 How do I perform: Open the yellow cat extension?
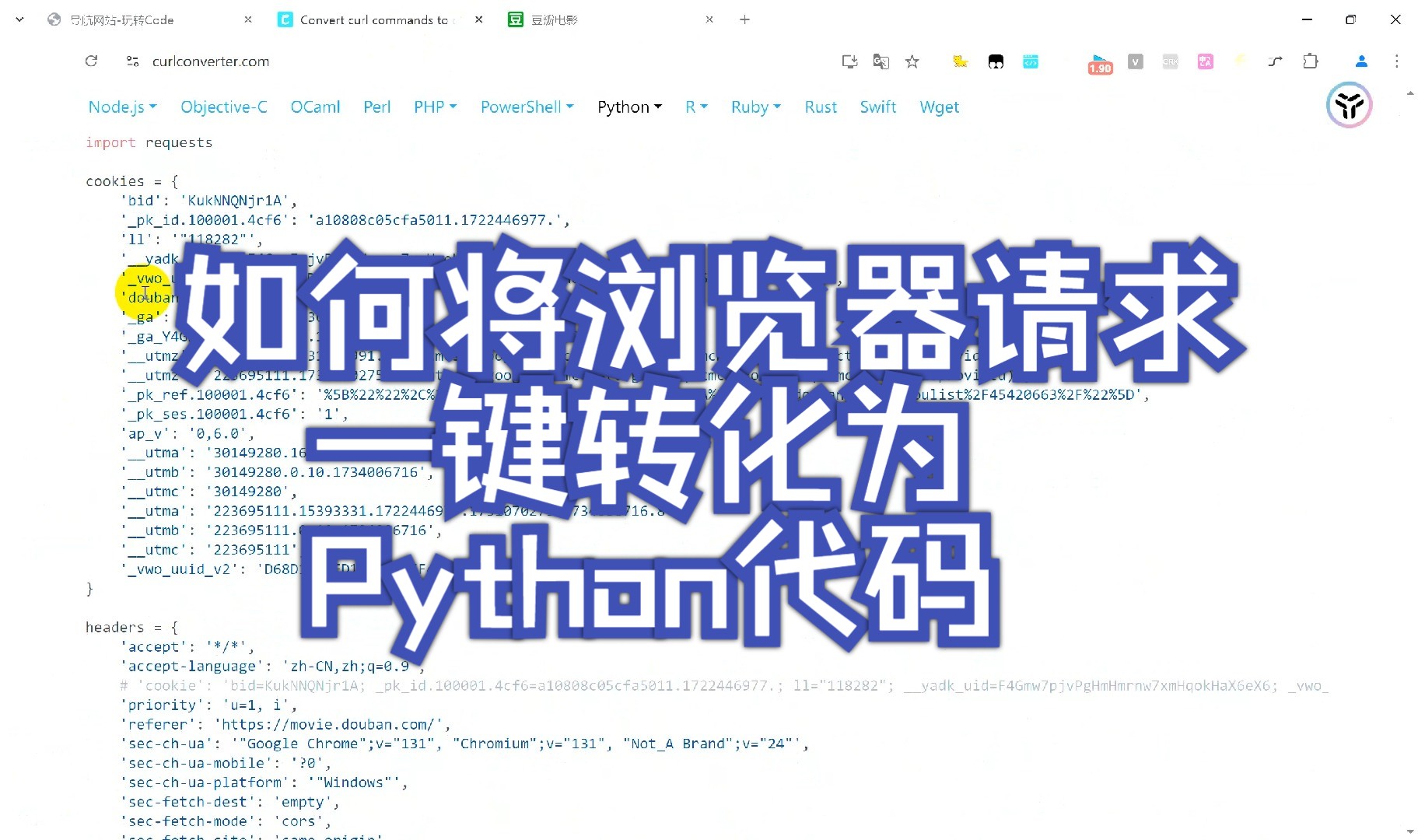[x=961, y=61]
